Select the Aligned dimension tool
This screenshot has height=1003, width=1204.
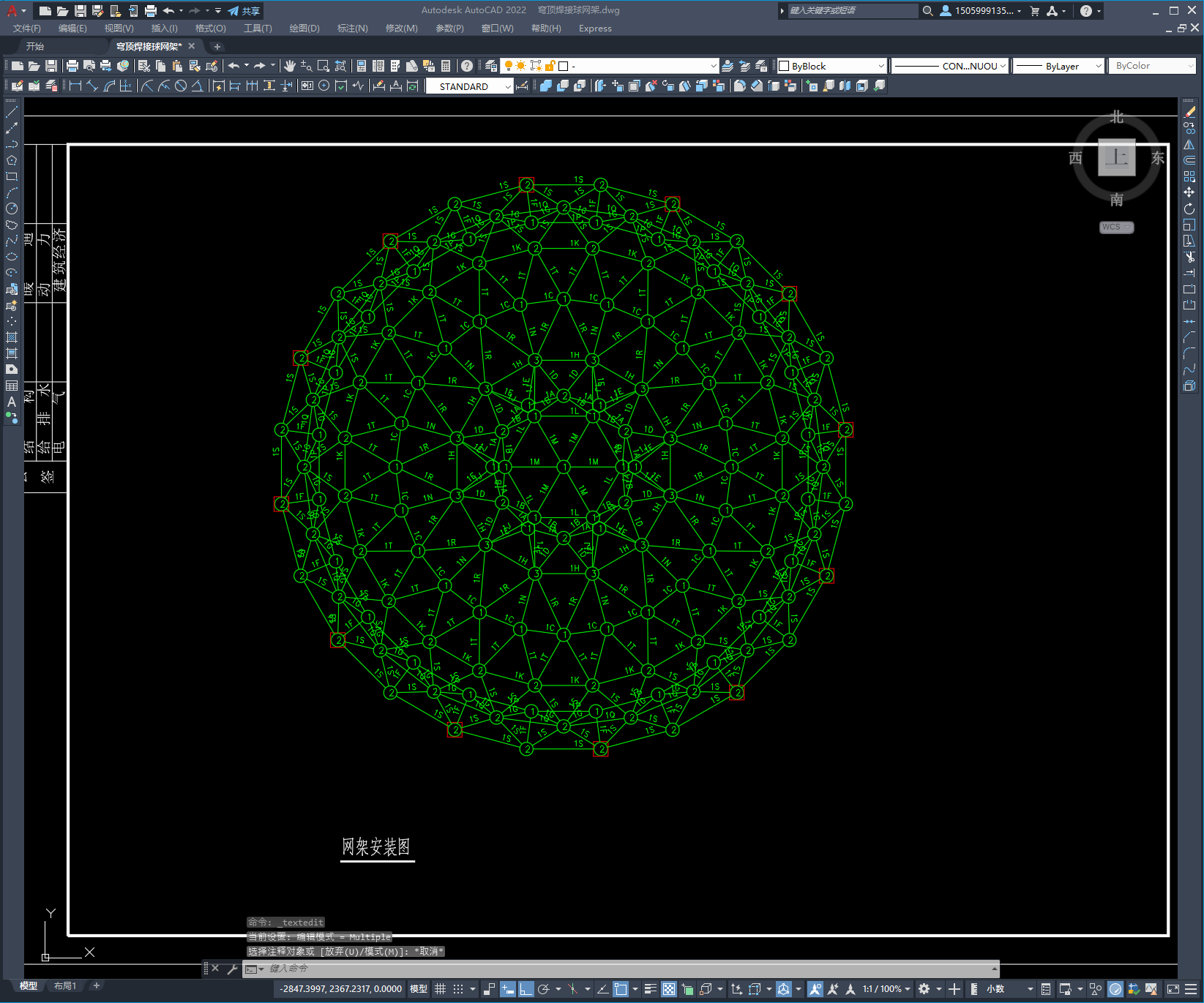point(92,86)
